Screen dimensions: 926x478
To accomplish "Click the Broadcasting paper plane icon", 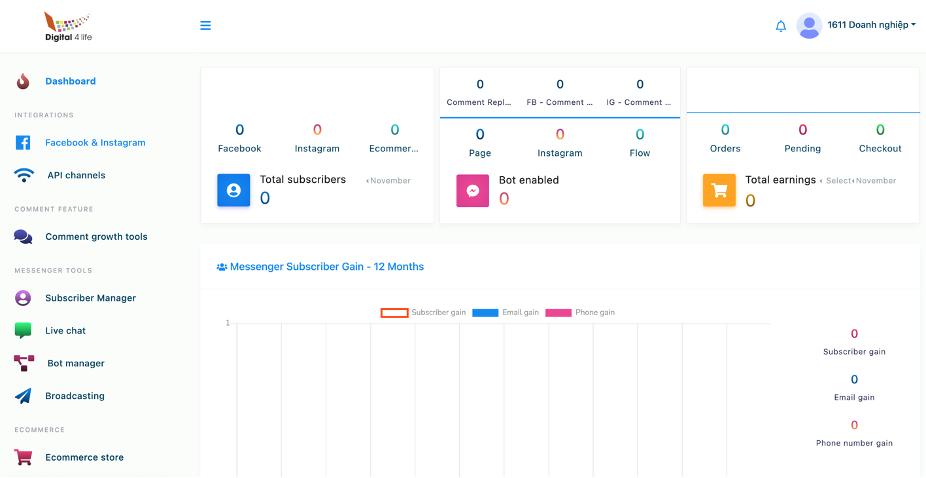I will 23,396.
